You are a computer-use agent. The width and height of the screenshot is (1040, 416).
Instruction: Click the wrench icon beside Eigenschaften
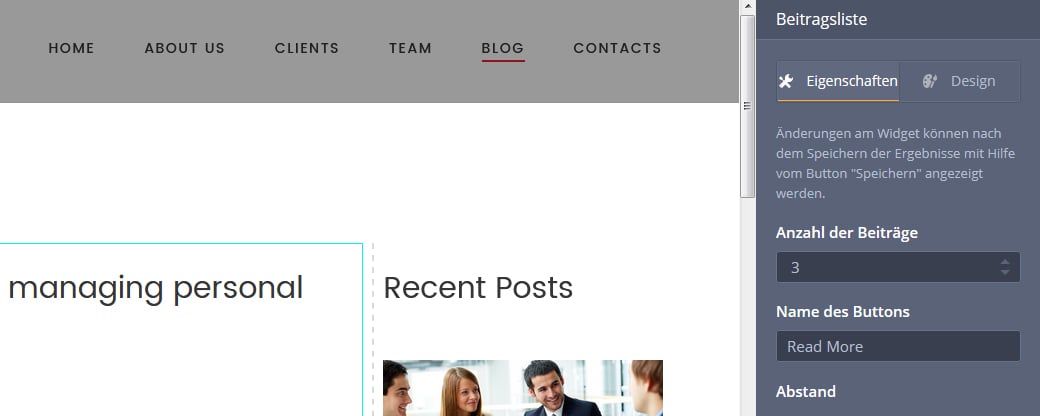[x=786, y=81]
